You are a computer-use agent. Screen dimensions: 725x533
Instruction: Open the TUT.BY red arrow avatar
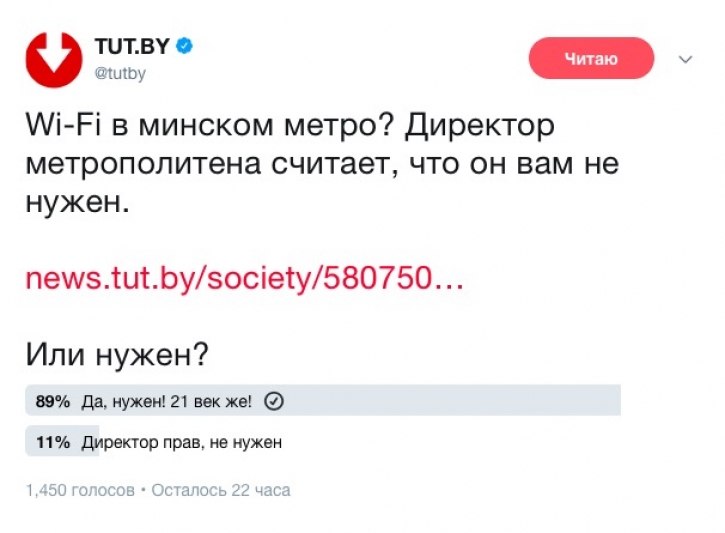(x=54, y=59)
